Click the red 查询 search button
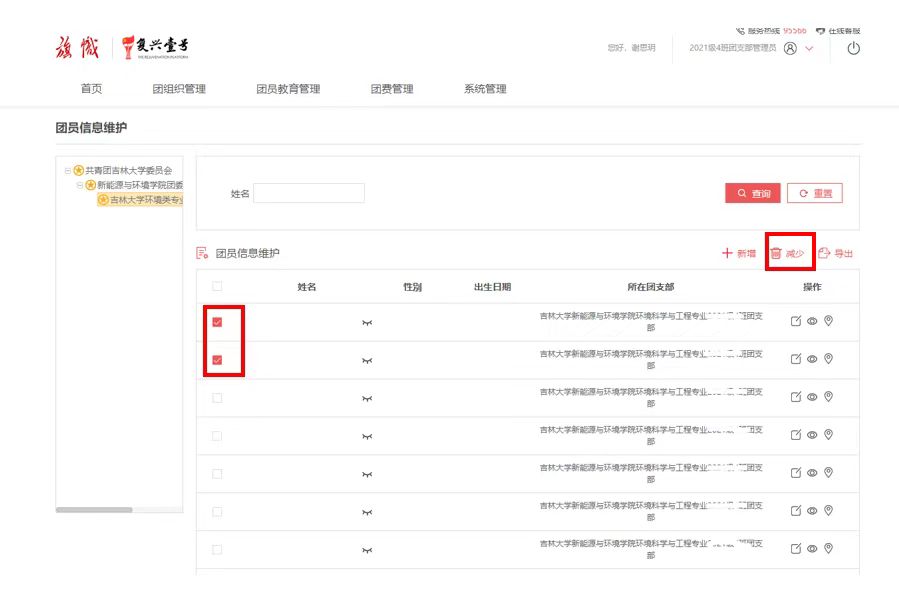This screenshot has height=602, width=899. click(752, 193)
